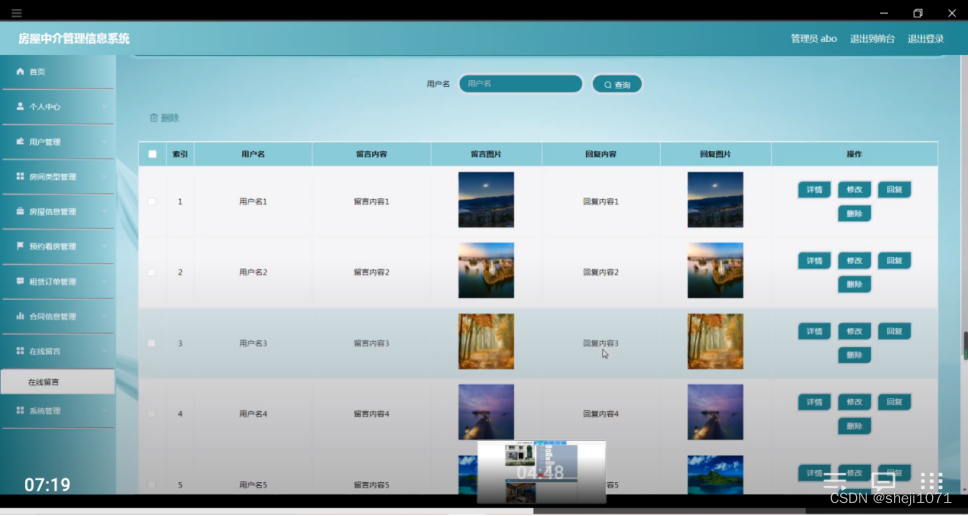Click the bar-chart icon for 合同信息管理
This screenshot has height=516, width=968.
coord(20,316)
